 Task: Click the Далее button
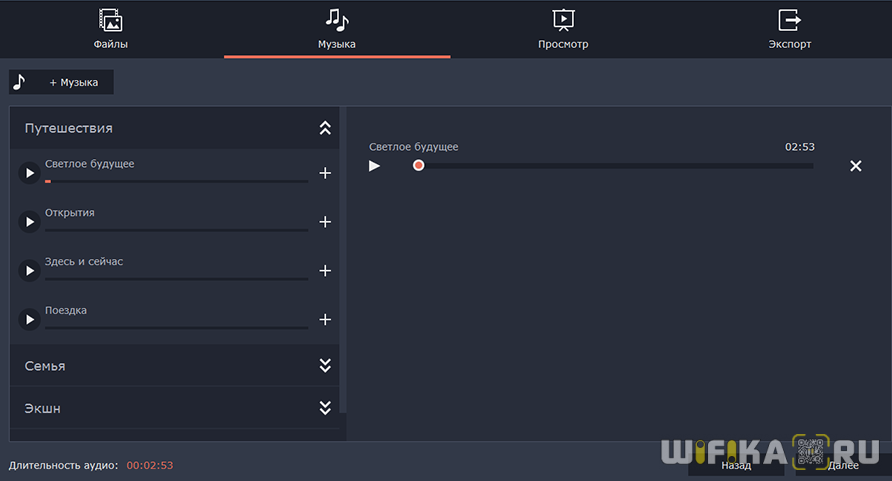[x=841, y=465]
